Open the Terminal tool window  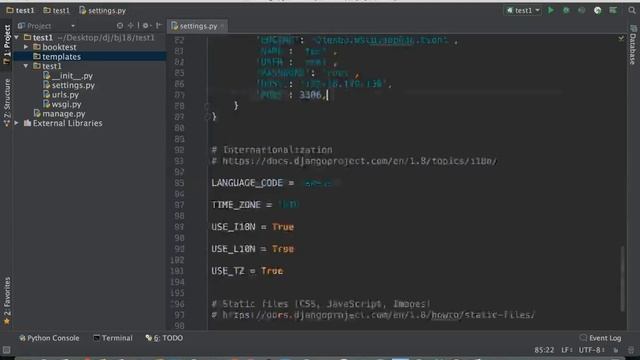(x=113, y=338)
